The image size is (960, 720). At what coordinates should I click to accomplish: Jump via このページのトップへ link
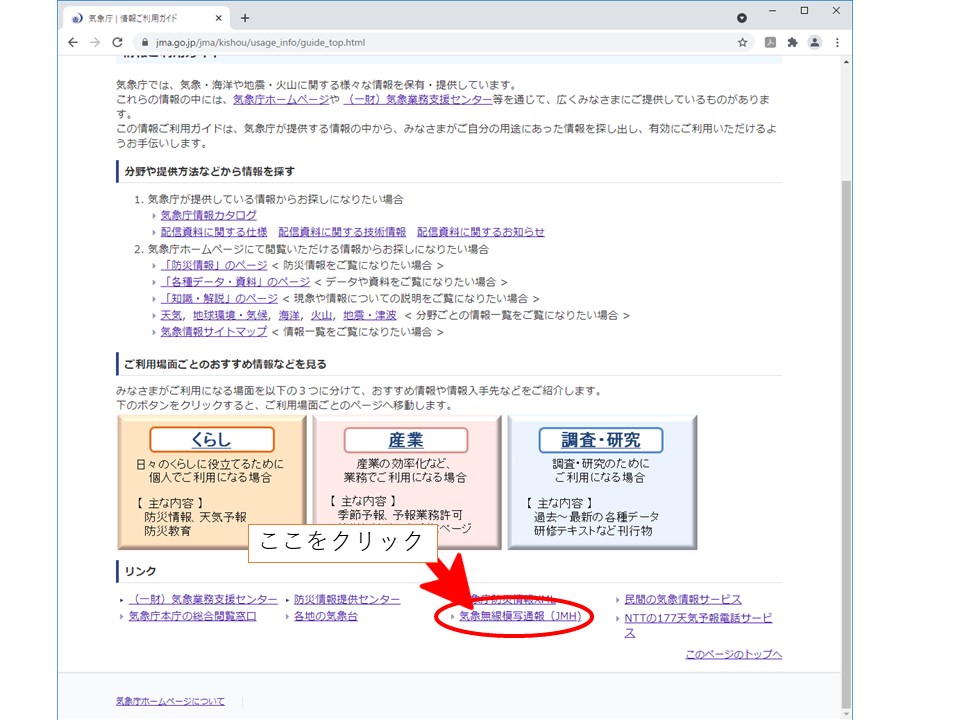[733, 654]
